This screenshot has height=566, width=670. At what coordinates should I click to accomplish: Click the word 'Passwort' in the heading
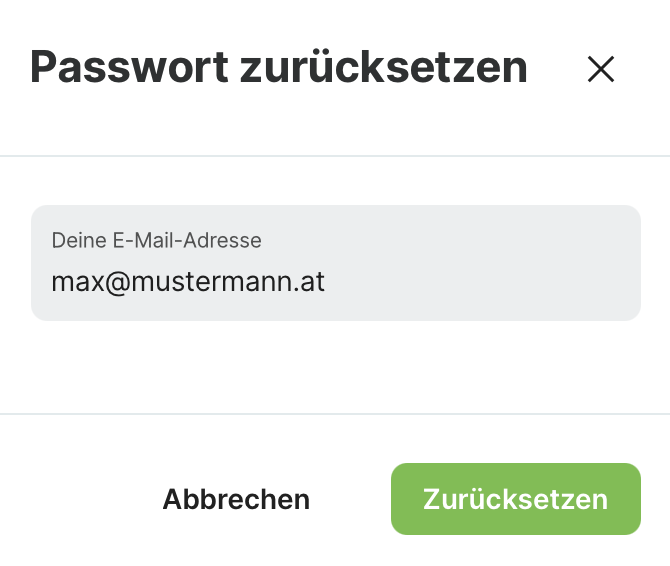[x=130, y=68]
